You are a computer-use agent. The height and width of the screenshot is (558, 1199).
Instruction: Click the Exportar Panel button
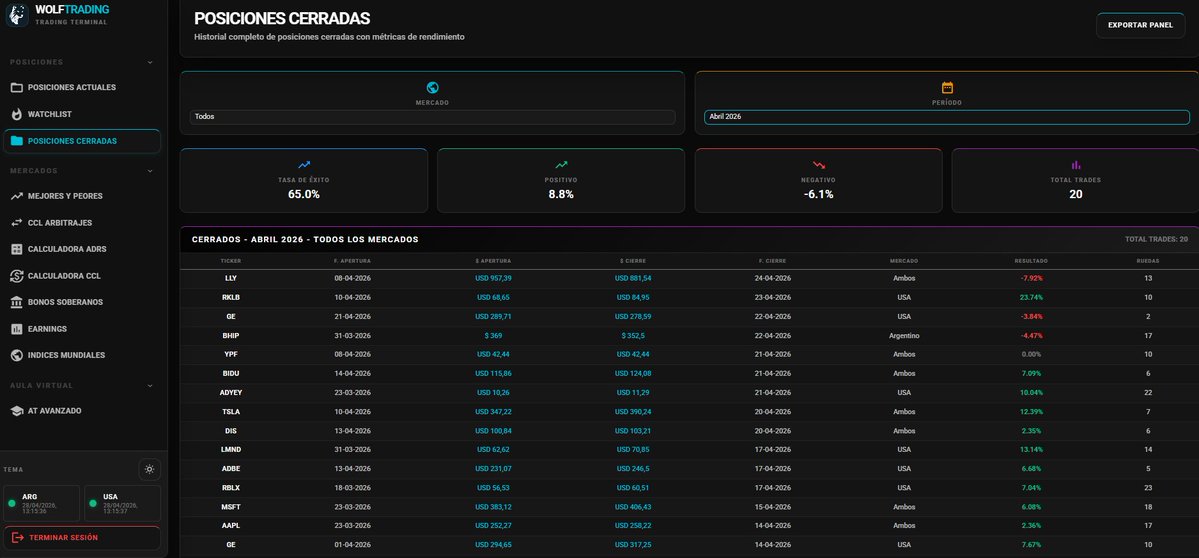pos(1140,25)
